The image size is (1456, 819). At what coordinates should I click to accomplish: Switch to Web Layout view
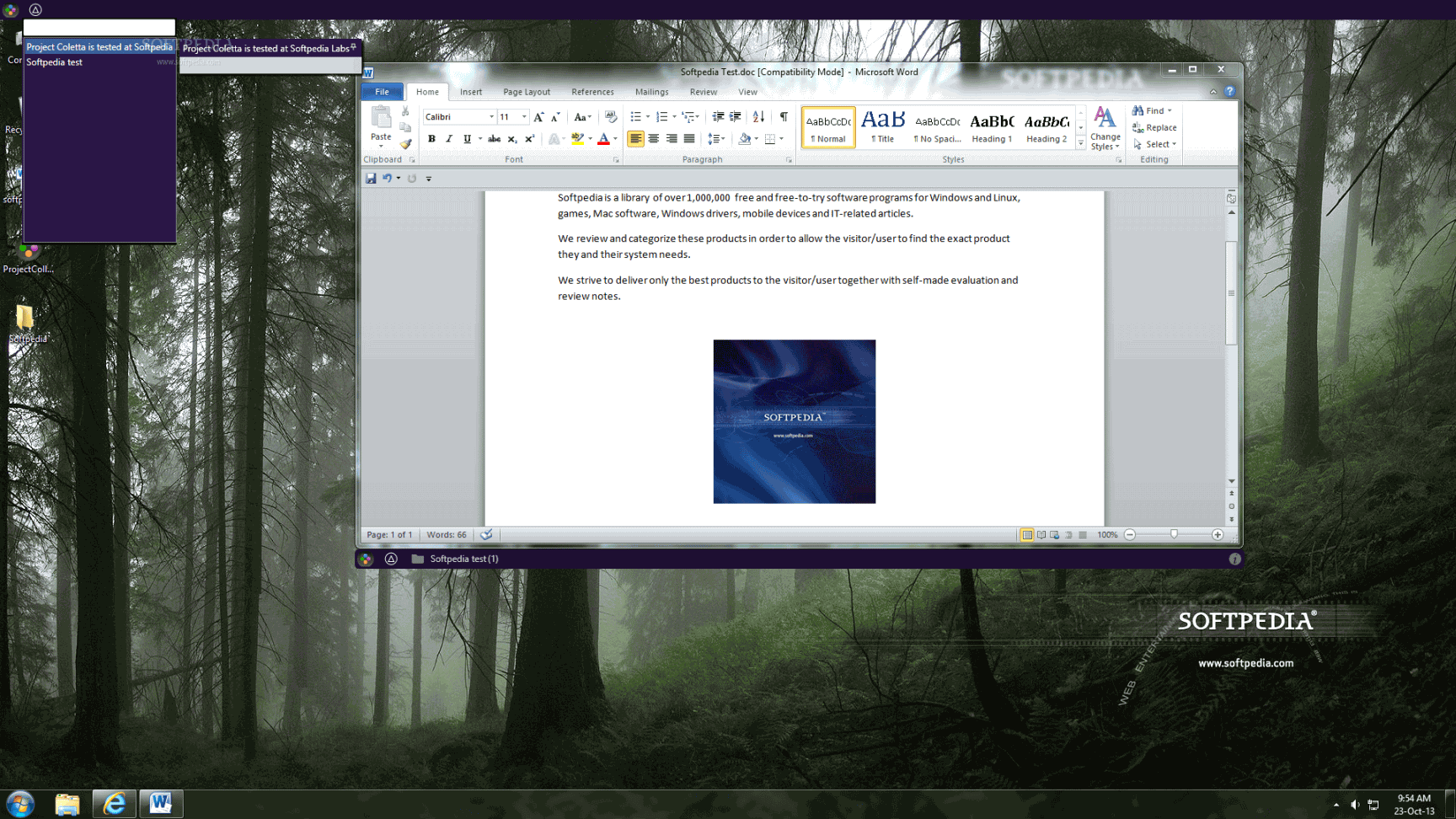1055,535
